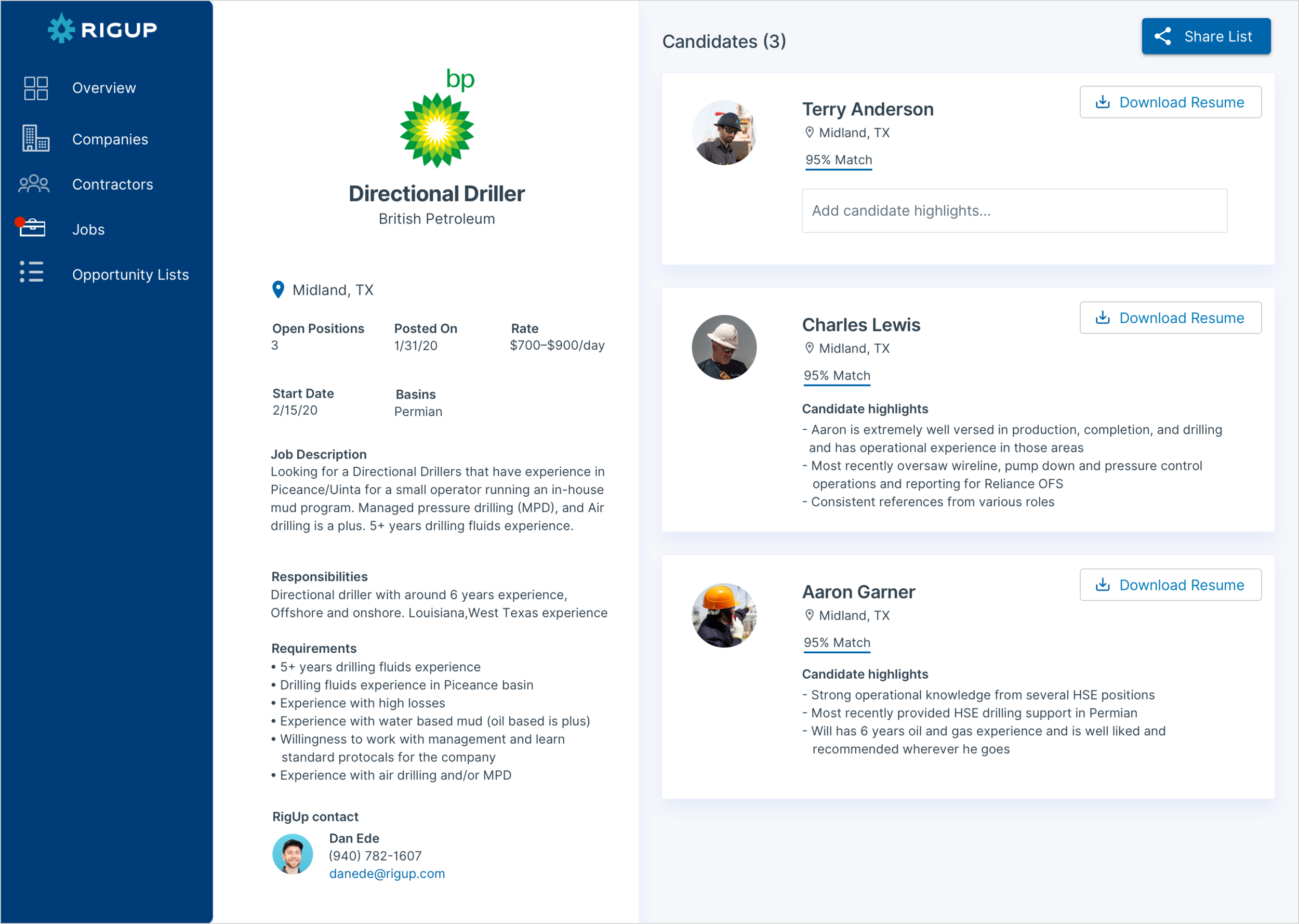Click the RigUp gear logo icon
Image resolution: width=1299 pixels, height=924 pixels.
coord(61,29)
